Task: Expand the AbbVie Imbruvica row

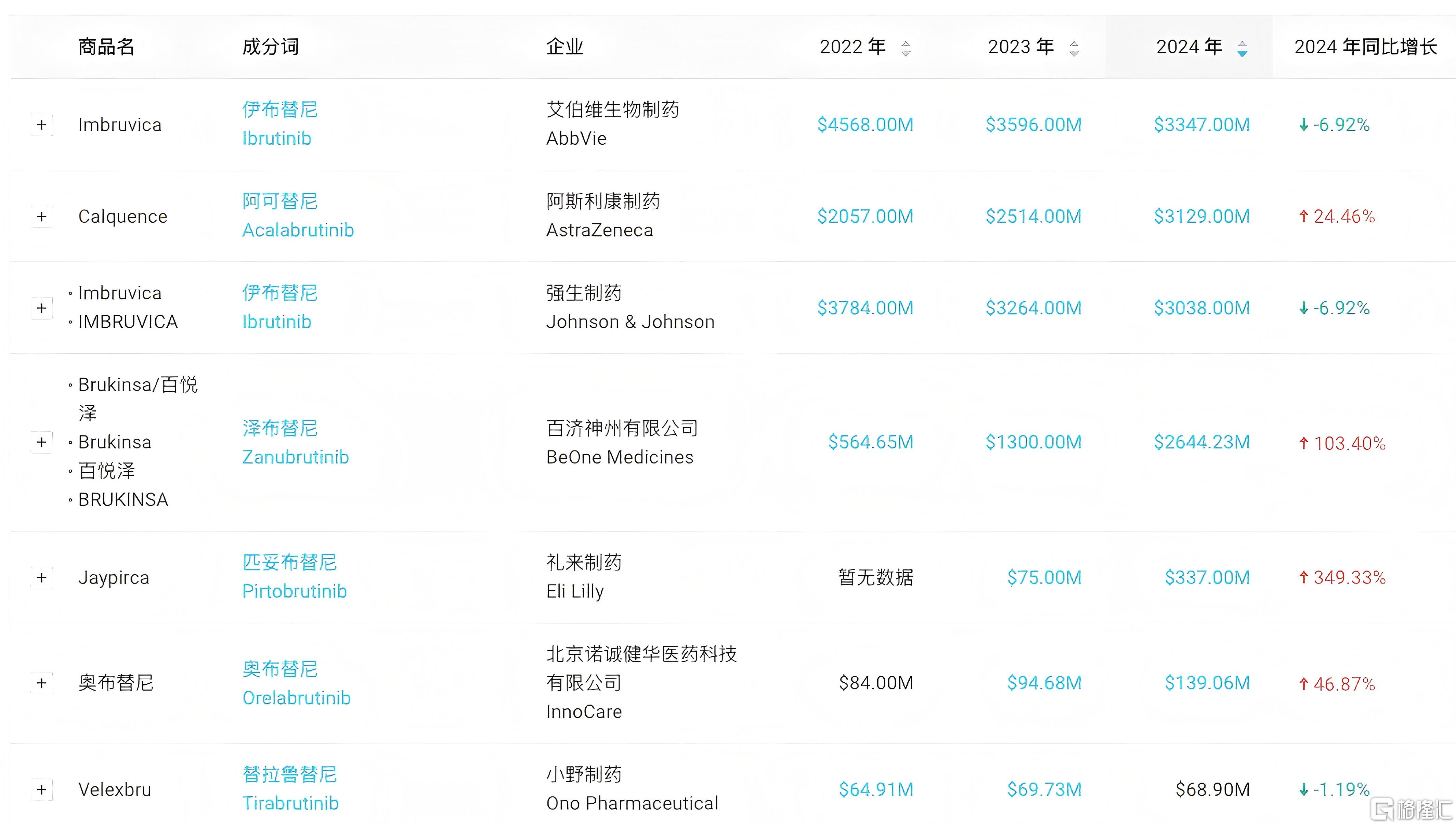Action: pos(41,125)
